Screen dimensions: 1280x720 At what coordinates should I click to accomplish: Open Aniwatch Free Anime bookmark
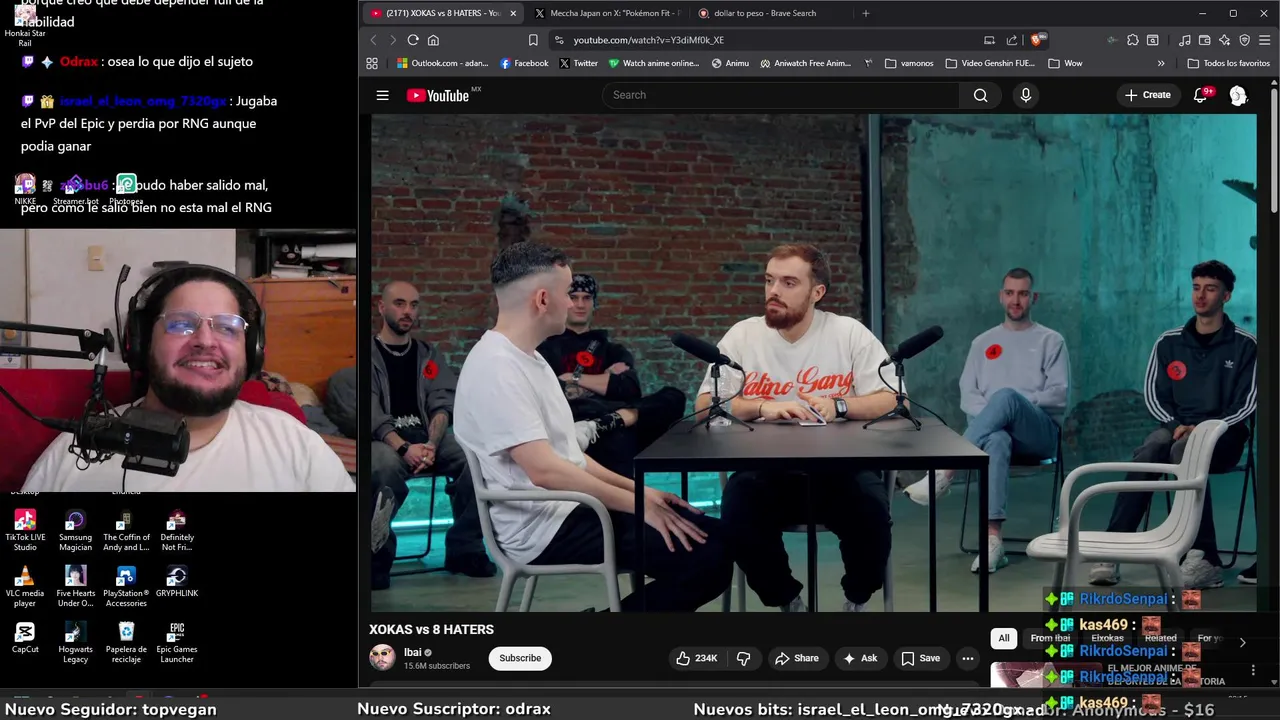point(805,63)
